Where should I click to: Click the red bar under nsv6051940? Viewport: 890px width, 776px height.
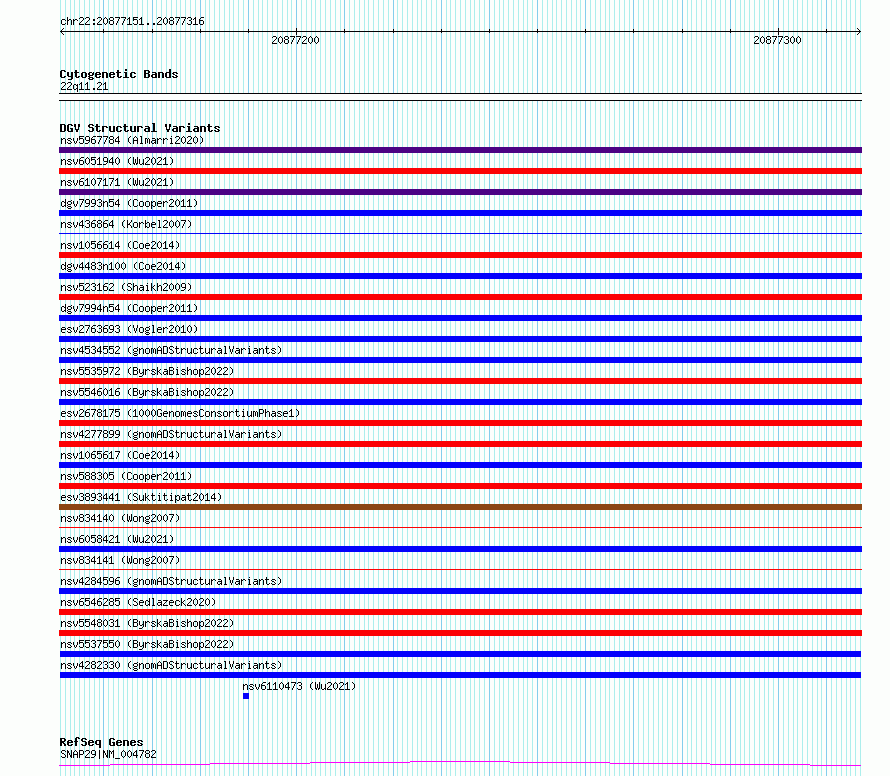click(460, 171)
